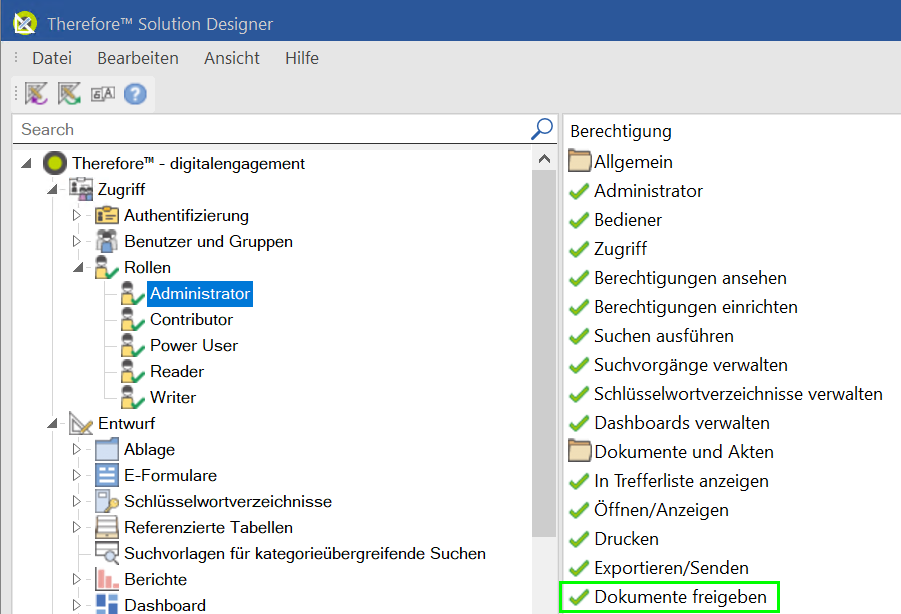
Task: Click the Authentifizierung ID card icon
Action: tap(107, 215)
